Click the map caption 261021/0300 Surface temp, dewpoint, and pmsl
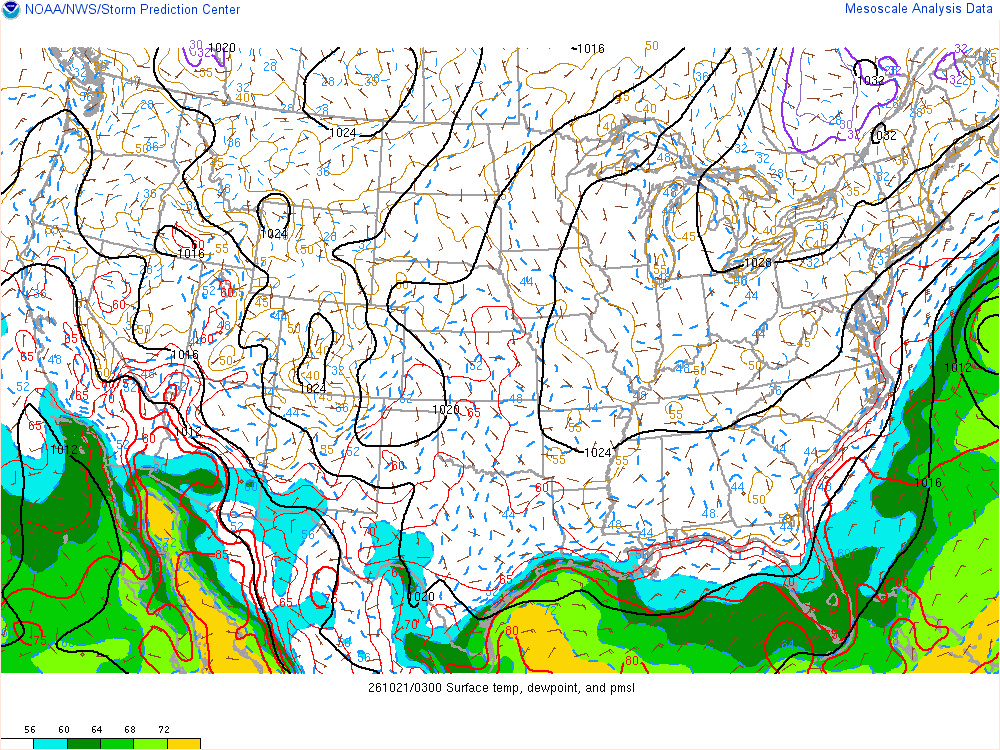This screenshot has height=750, width=1000. point(501,688)
